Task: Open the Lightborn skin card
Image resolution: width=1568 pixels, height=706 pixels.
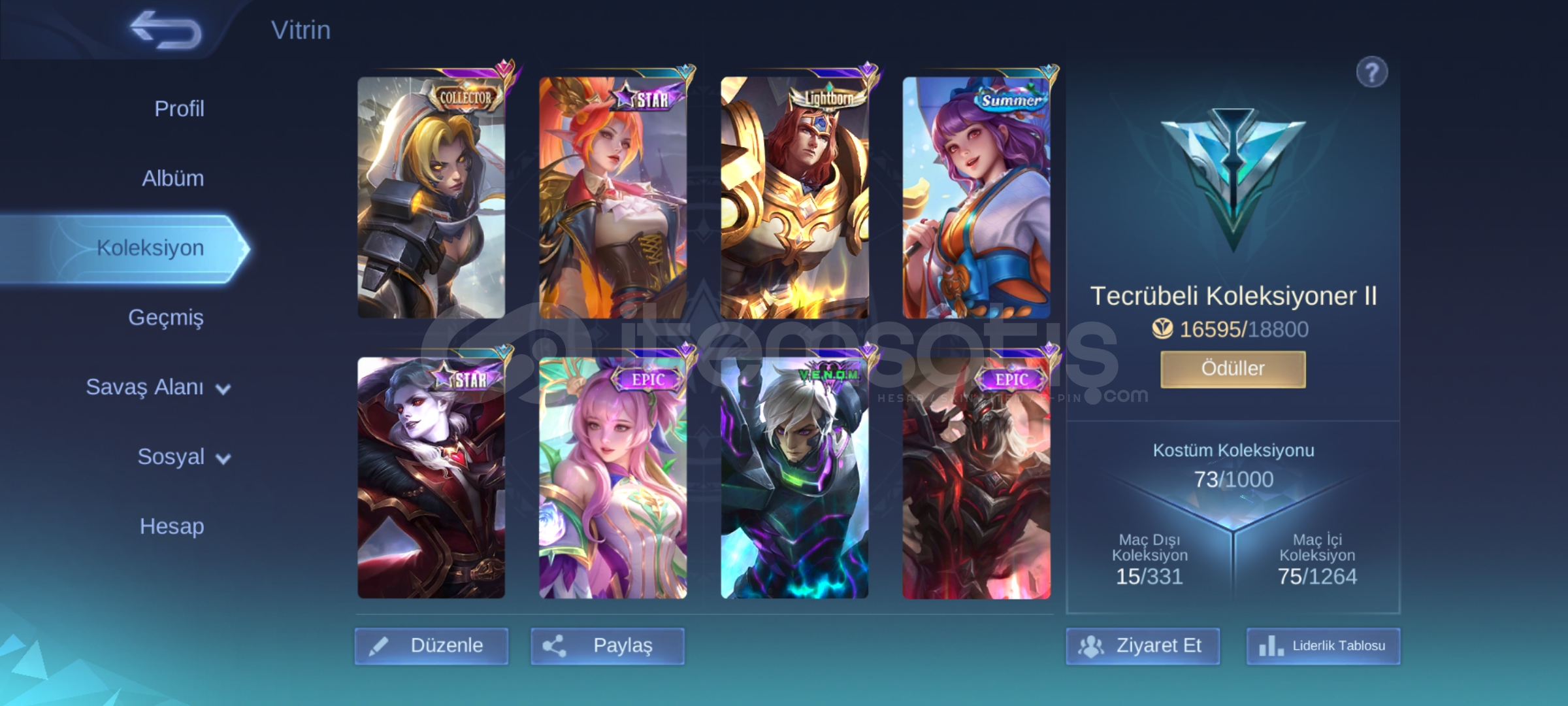Action: coord(794,197)
